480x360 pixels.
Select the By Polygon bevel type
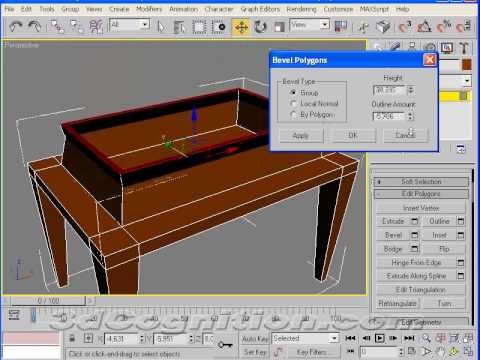pyautogui.click(x=293, y=115)
